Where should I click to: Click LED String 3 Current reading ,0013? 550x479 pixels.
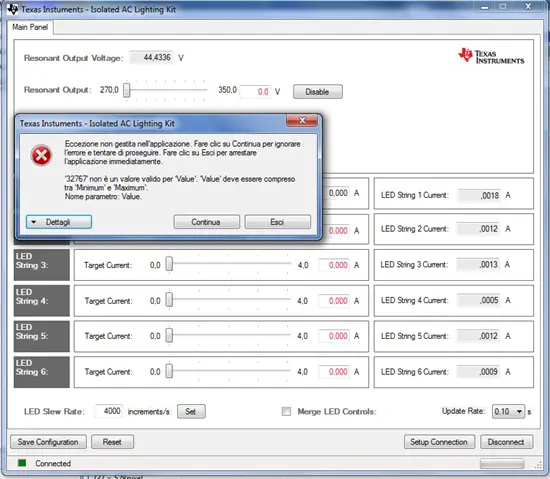[478, 264]
